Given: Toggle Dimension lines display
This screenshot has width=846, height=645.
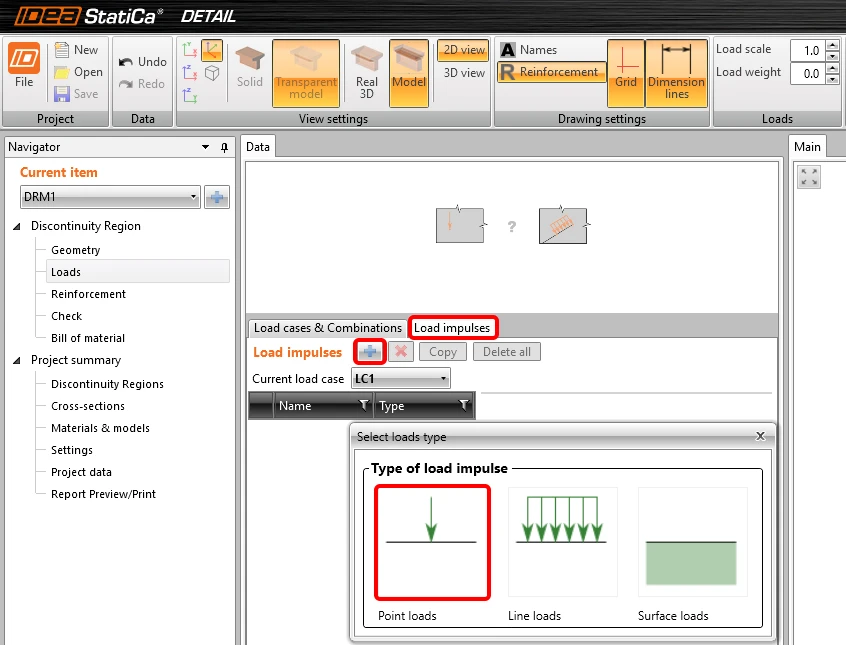Looking at the screenshot, I should pos(677,72).
